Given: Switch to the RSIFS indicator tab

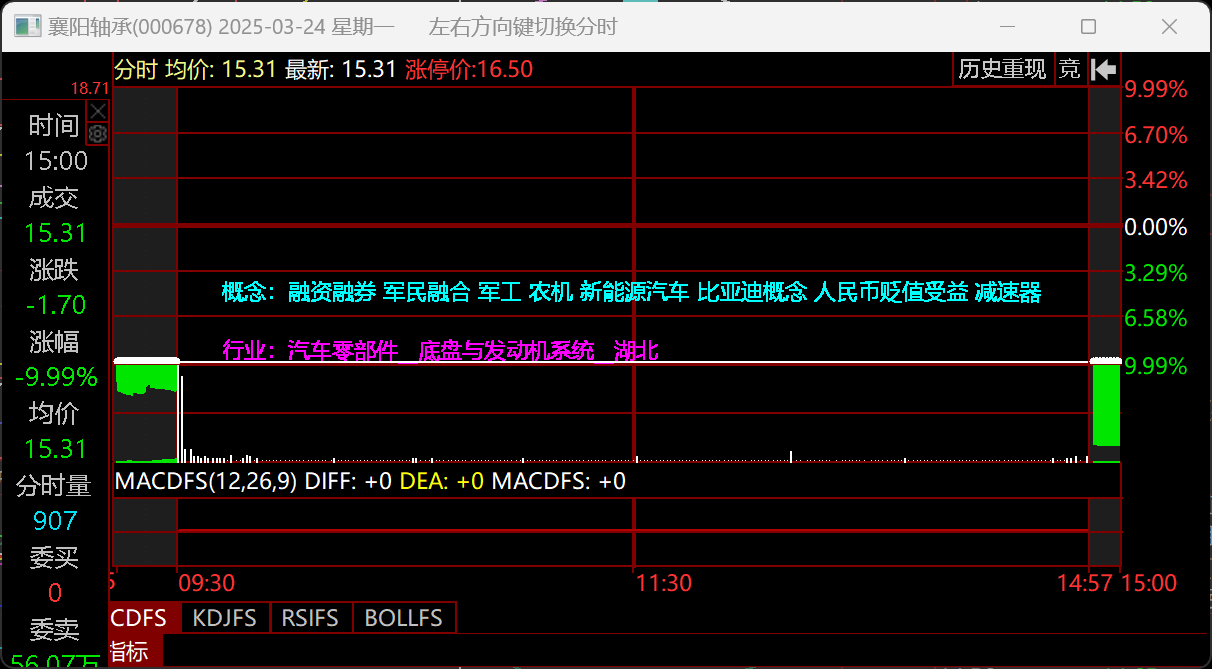Looking at the screenshot, I should pos(311,618).
